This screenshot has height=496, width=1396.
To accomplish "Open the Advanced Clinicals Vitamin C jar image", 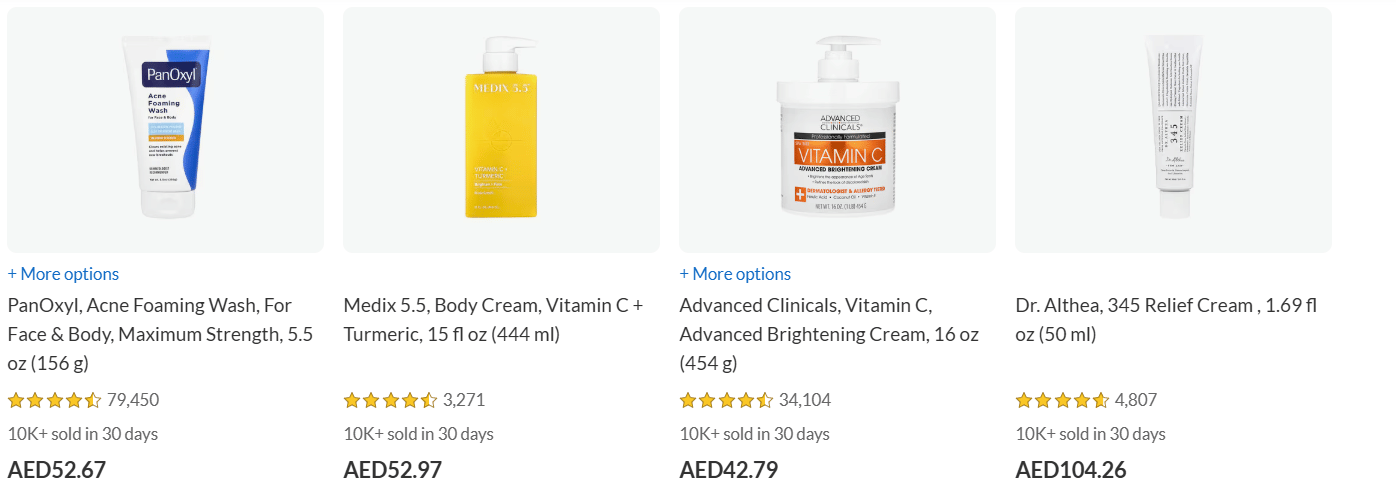I will (837, 129).
